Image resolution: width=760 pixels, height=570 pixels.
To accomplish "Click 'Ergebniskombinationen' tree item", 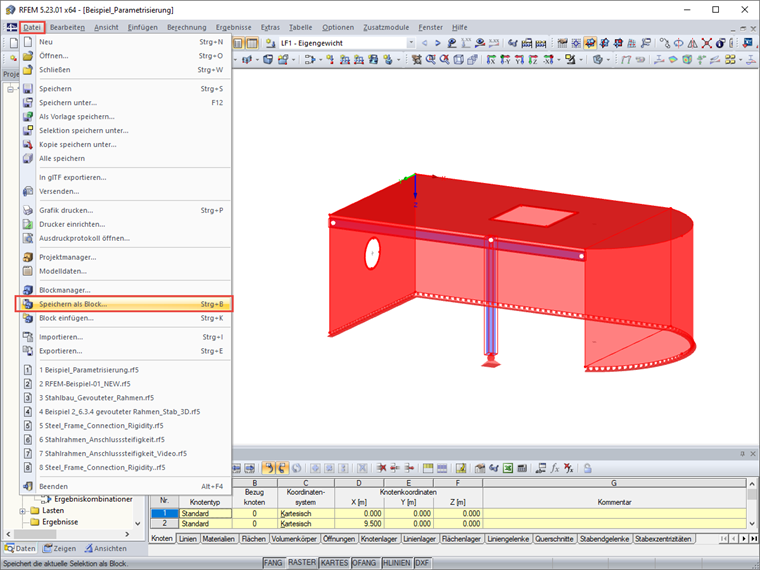I will tap(93, 499).
